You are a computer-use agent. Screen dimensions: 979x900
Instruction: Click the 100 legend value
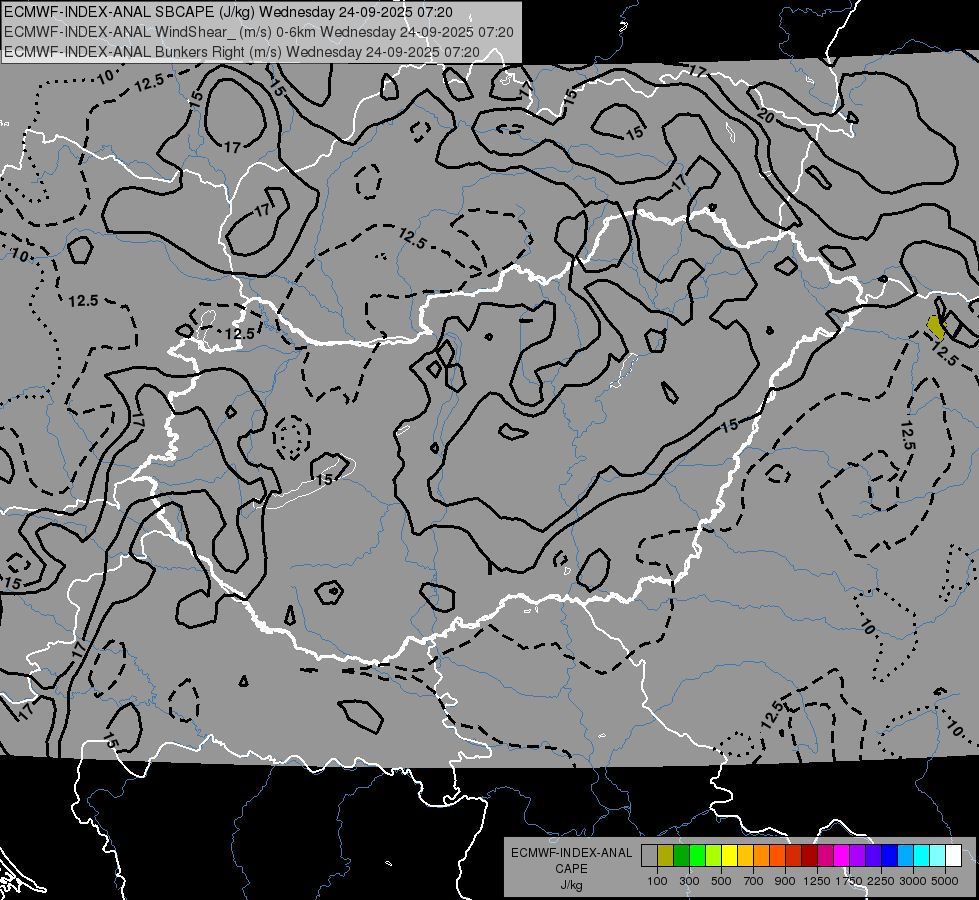click(657, 881)
